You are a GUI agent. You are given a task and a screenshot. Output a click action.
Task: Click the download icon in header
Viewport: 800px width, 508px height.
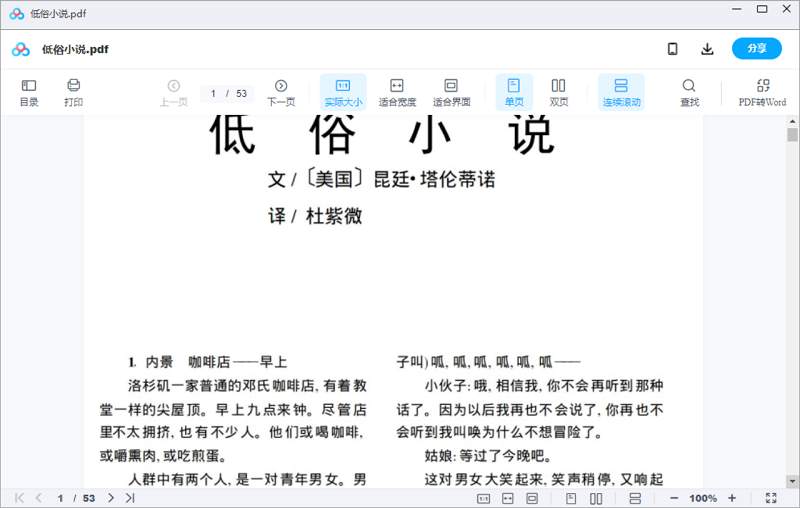pos(707,49)
